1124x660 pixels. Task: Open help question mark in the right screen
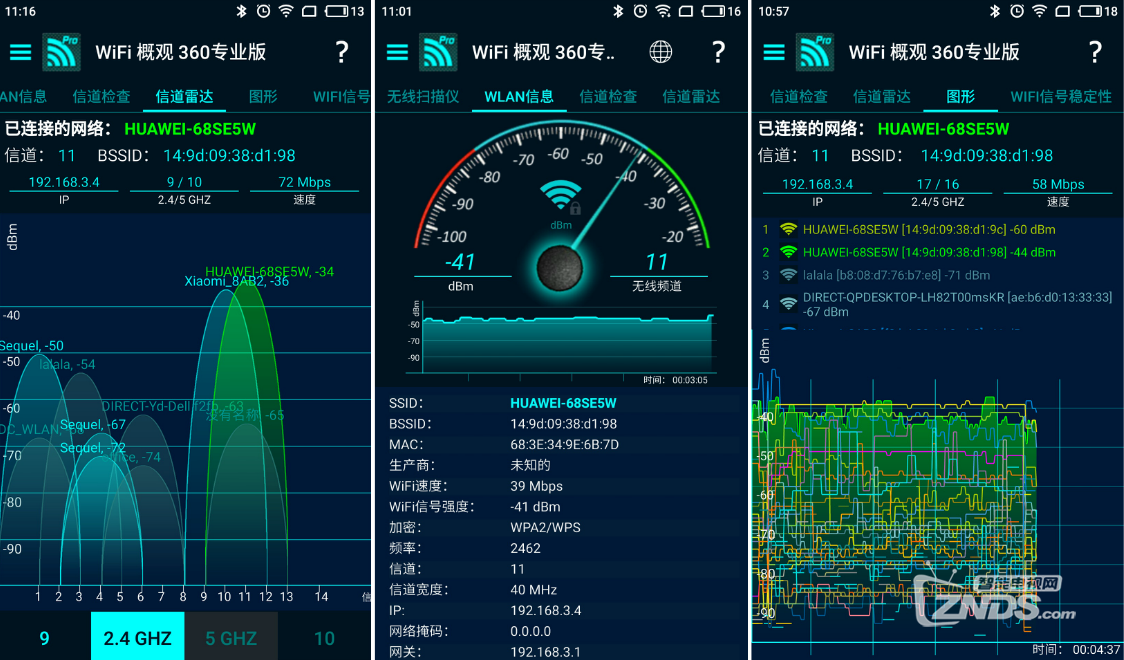click(x=1095, y=52)
